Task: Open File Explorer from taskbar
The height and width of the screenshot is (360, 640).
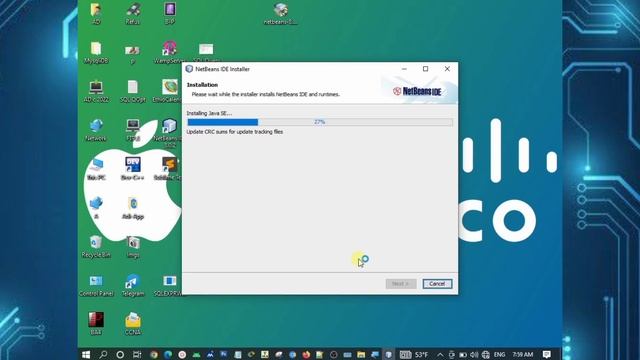Action: point(361,354)
